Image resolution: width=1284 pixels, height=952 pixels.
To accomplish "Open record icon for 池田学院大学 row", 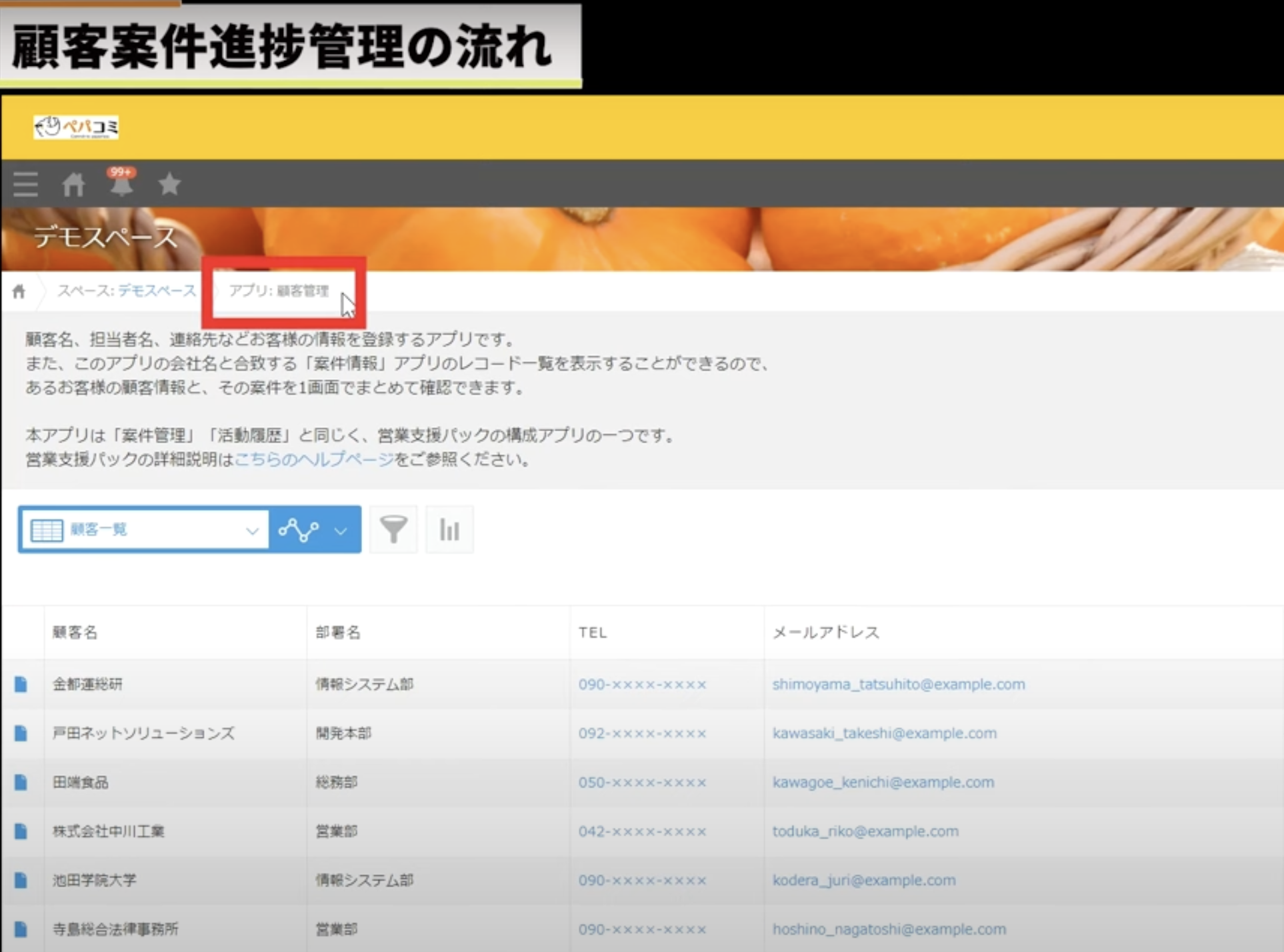I will 21,880.
